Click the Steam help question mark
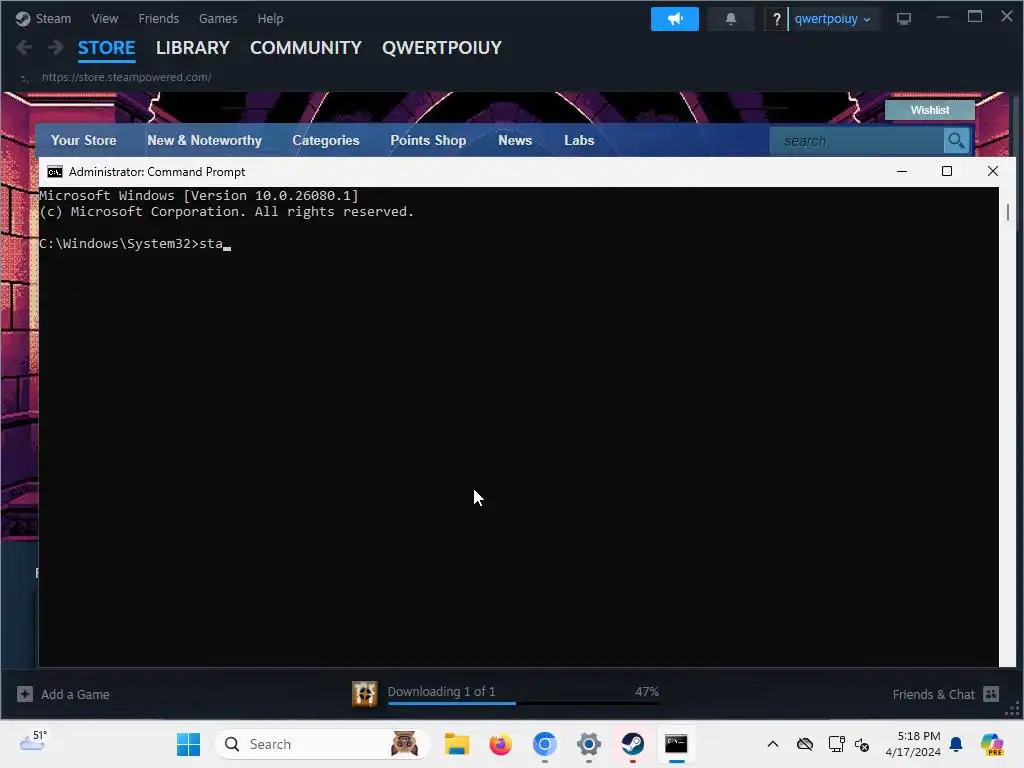1024x768 pixels. (x=776, y=19)
